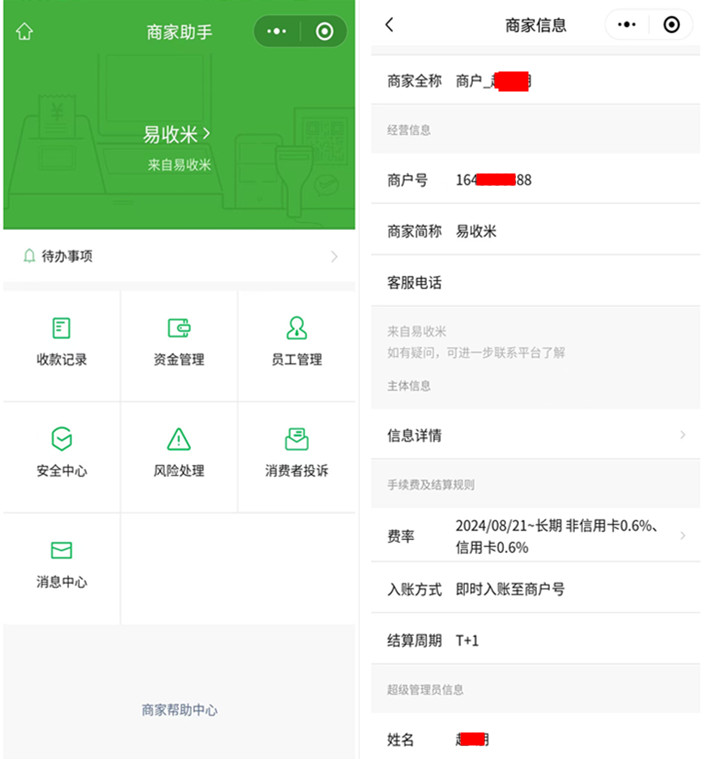Expand 信息详情 row arrow
Image resolution: width=706 pixels, height=759 pixels.
click(683, 435)
